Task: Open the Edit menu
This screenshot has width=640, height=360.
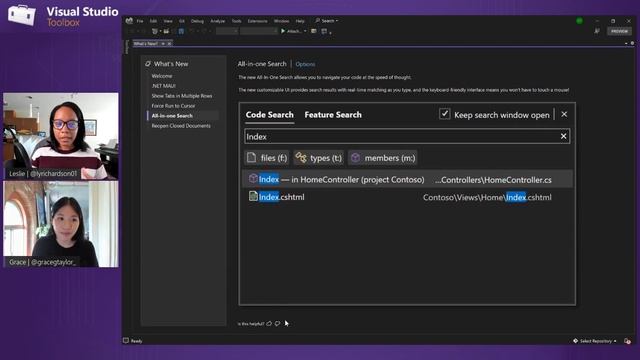Action: tap(153, 21)
